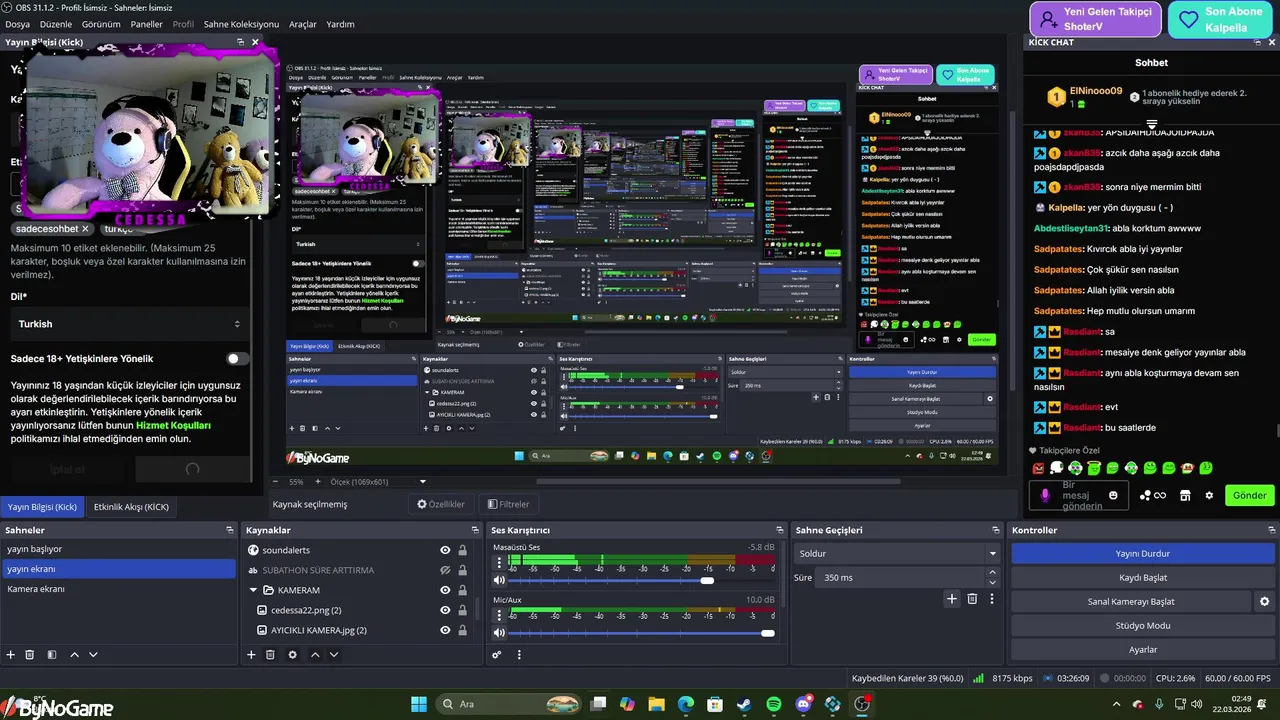Open source properties gear in Kaynaklar toolbar

click(292, 654)
